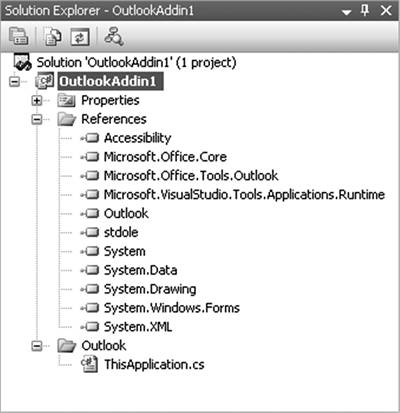Click the Show All Files icon
This screenshot has width=400, height=413.
[53, 36]
